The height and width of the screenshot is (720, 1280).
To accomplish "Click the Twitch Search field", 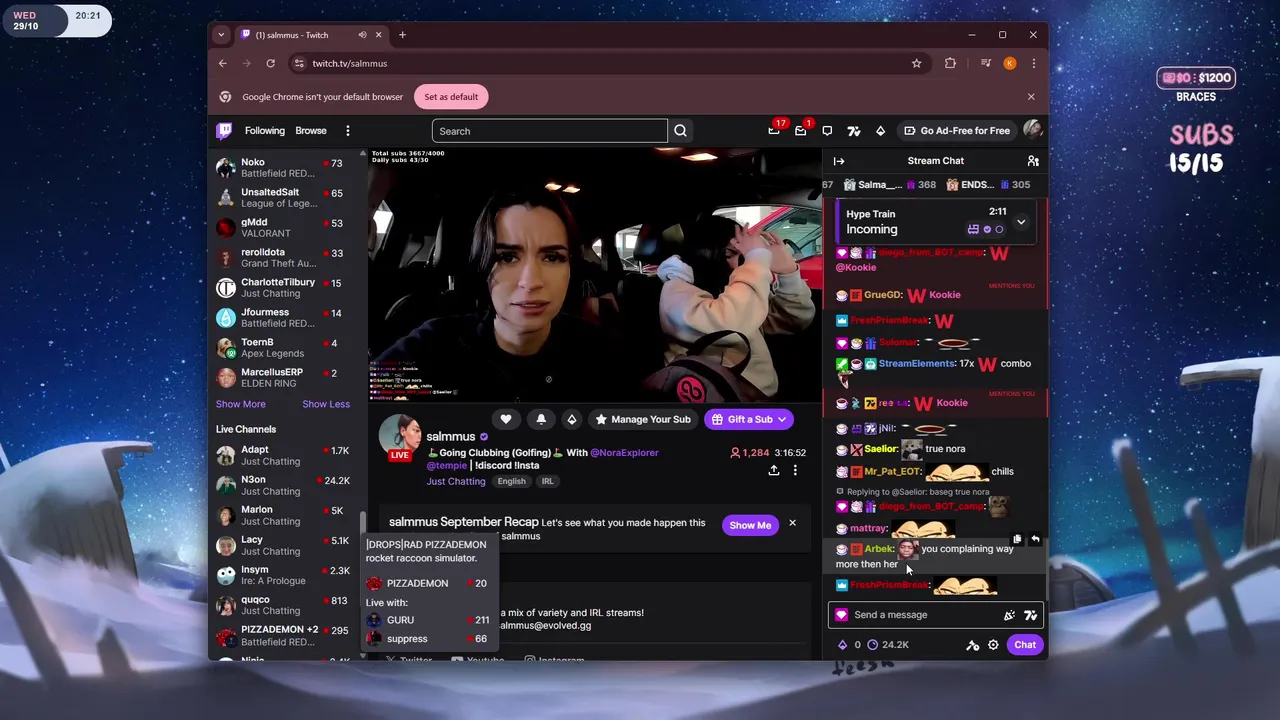I will click(x=550, y=131).
